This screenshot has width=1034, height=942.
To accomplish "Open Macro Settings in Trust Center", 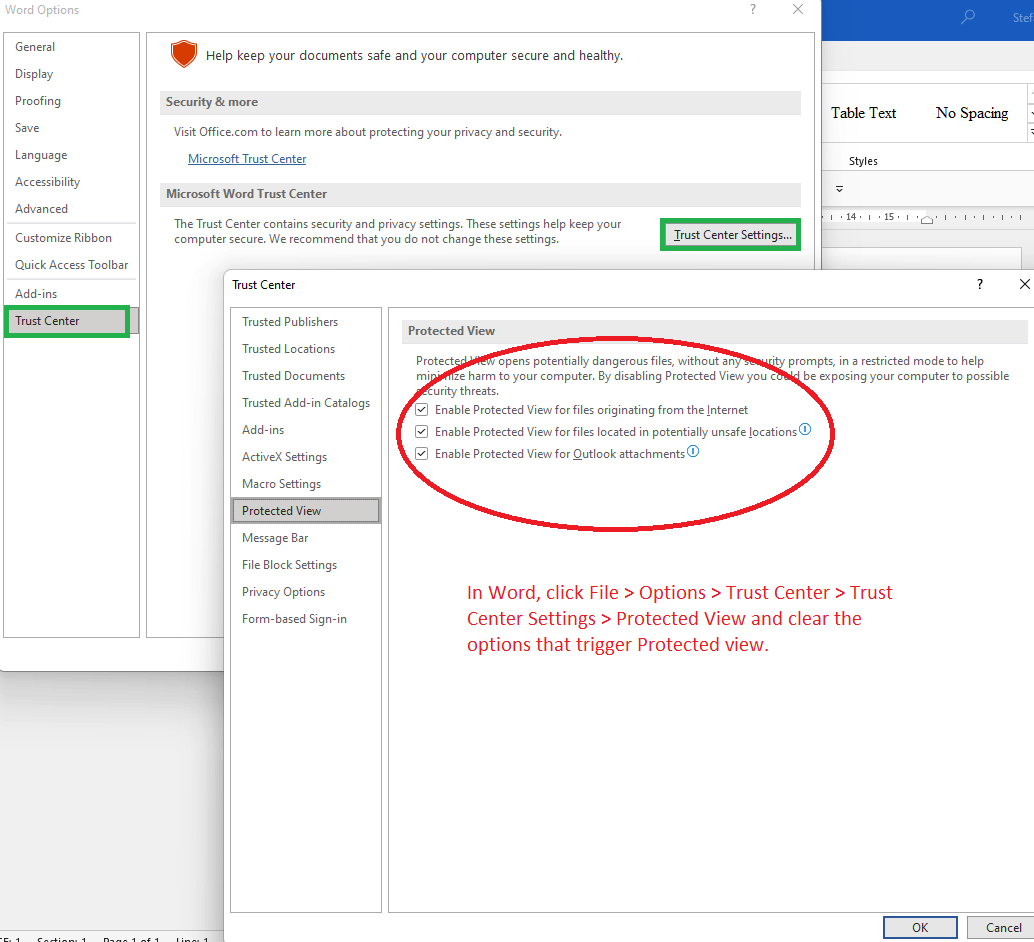I will coord(305,484).
